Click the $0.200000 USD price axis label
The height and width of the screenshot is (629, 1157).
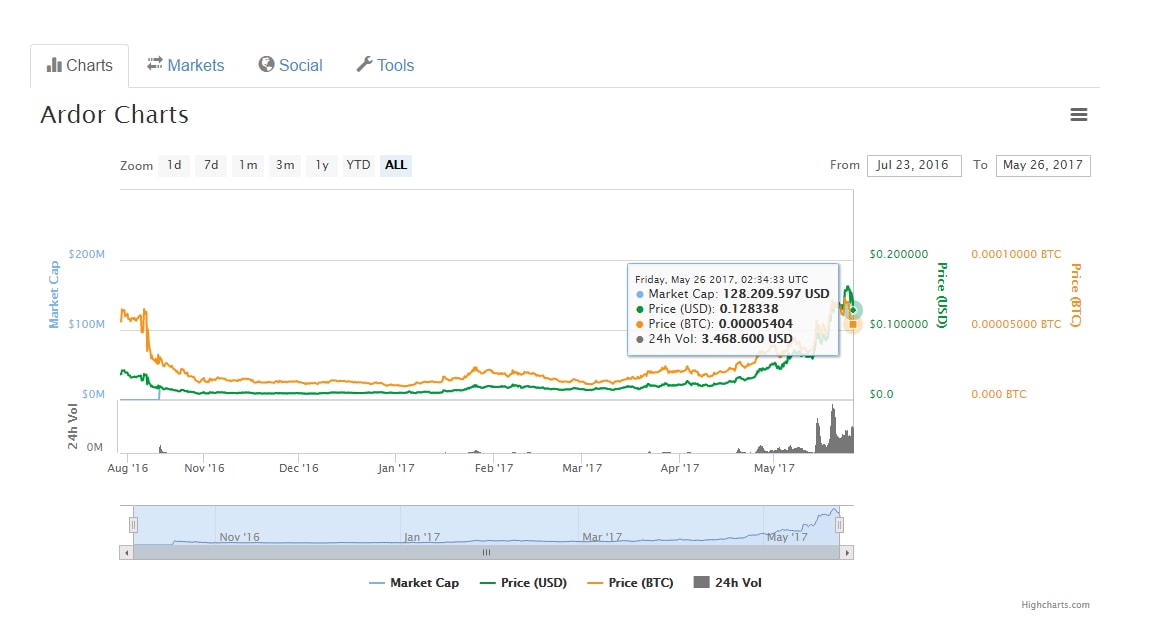(899, 255)
